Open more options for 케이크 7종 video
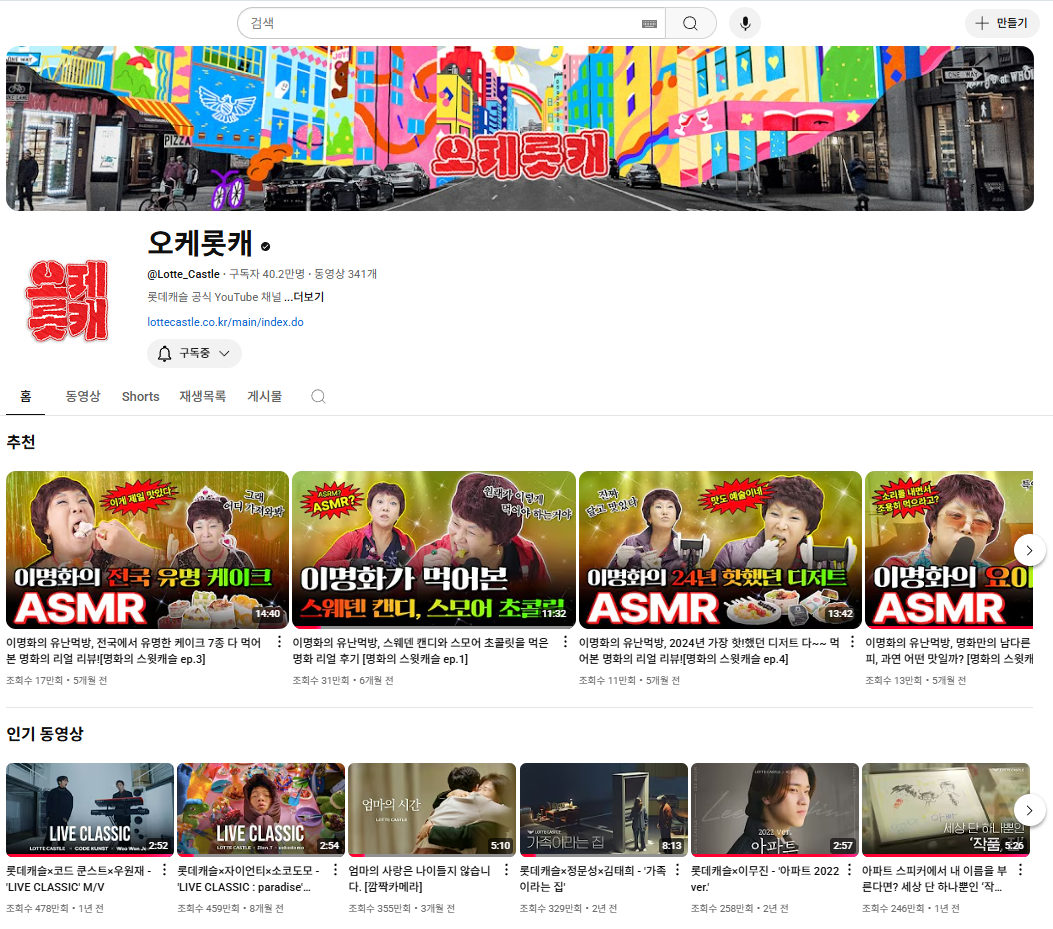Viewport: 1053px width, 929px height. (x=279, y=642)
